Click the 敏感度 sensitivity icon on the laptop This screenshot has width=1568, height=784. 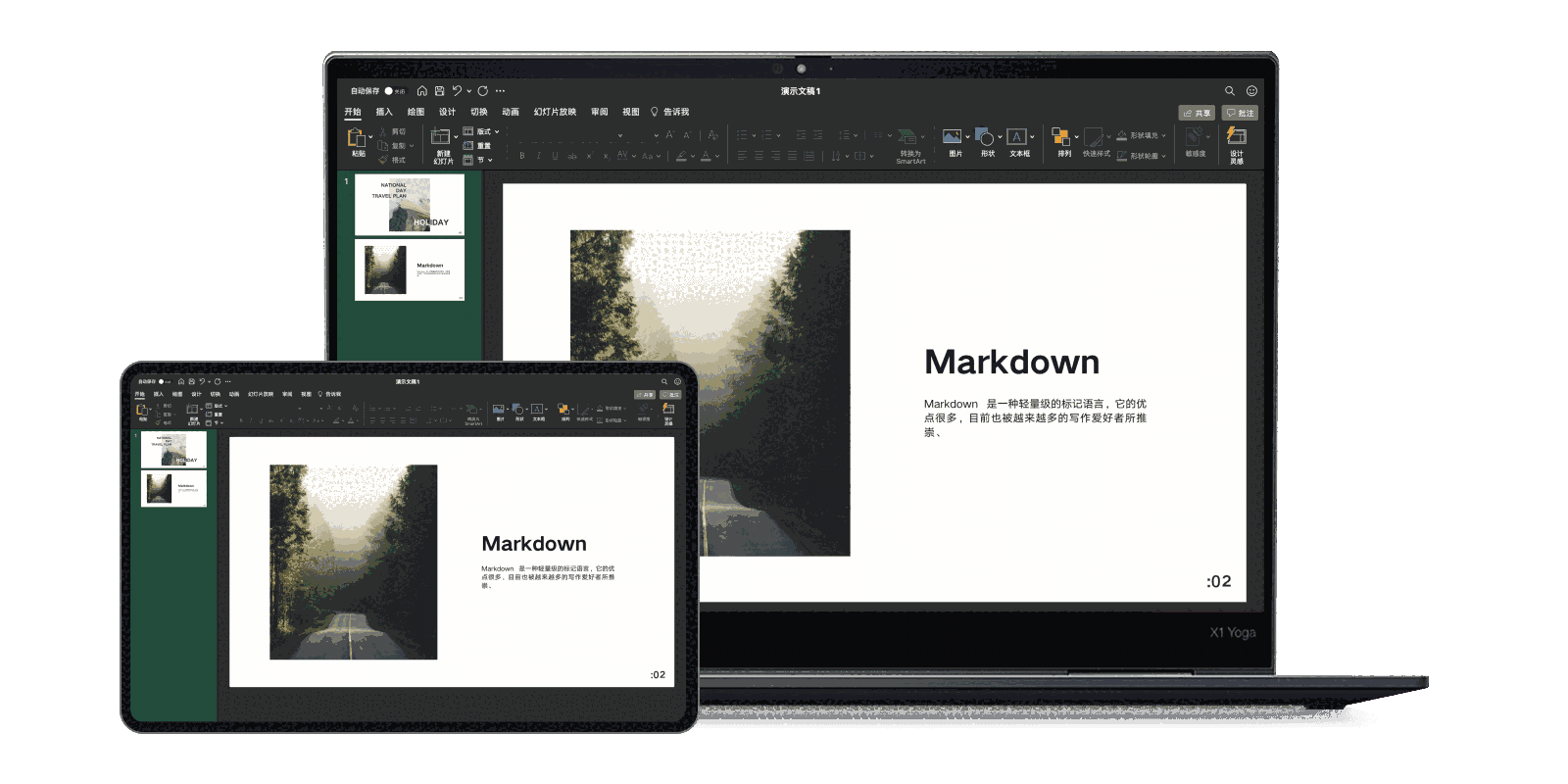[1194, 137]
